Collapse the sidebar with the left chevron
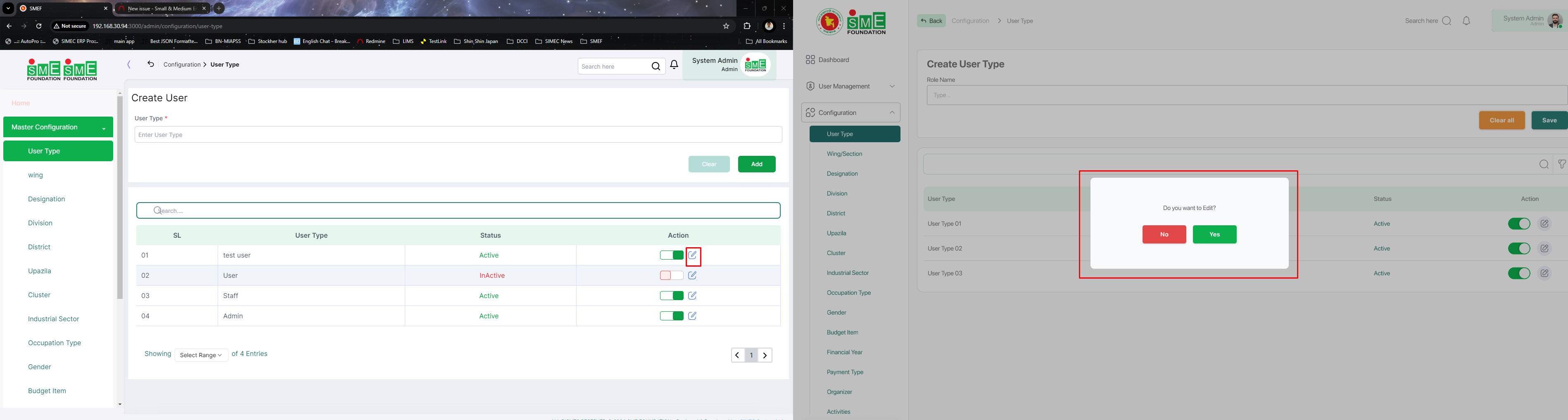 (x=129, y=64)
